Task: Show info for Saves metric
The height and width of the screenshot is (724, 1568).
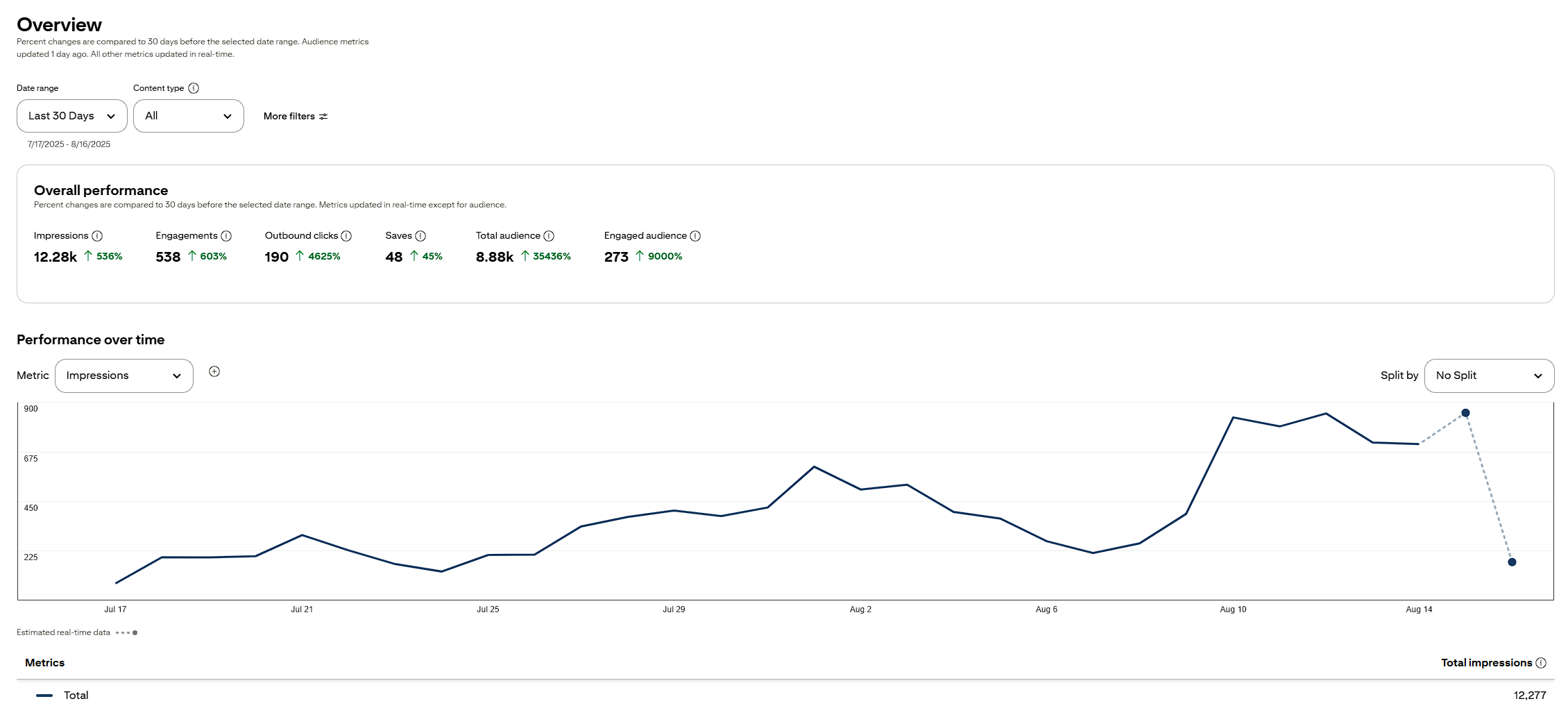Action: [x=420, y=236]
